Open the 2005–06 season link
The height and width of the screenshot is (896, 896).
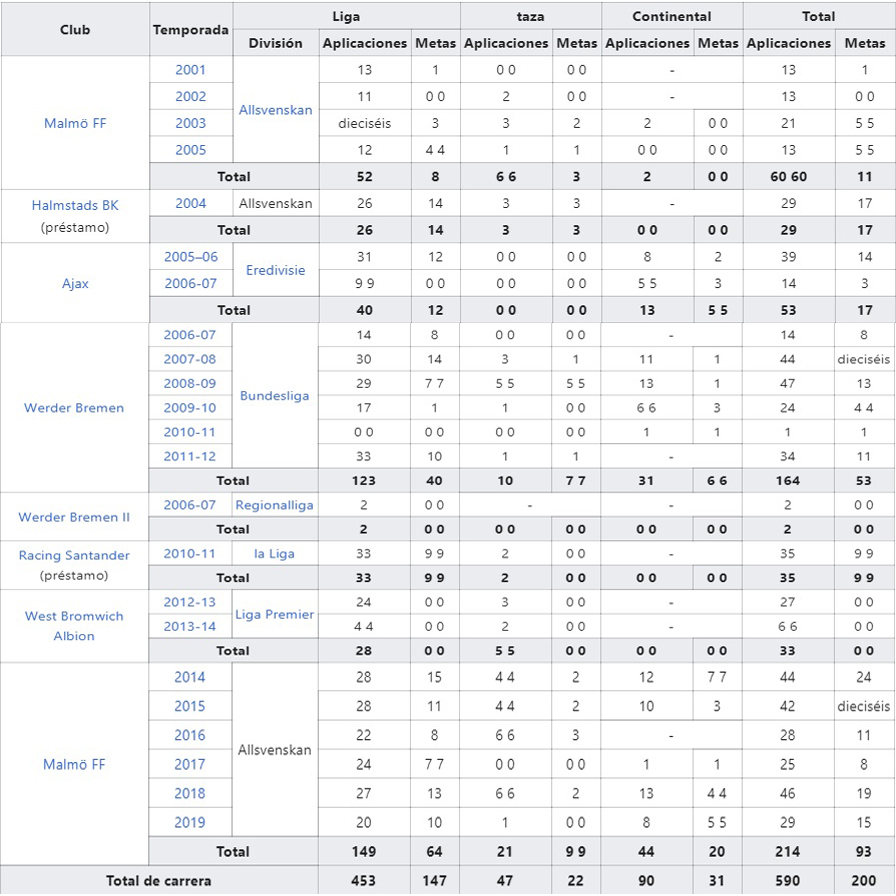tap(190, 256)
